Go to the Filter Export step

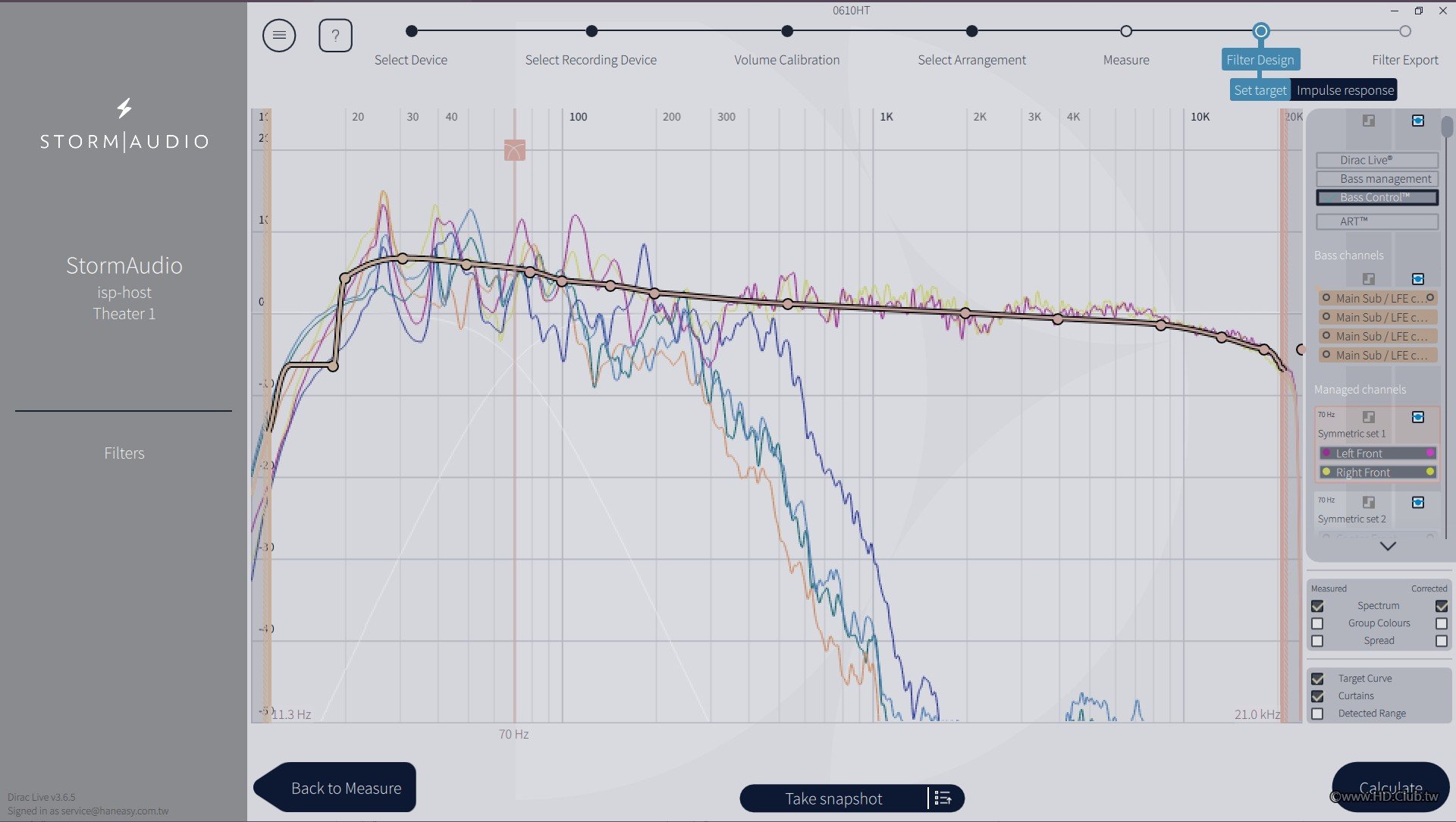coord(1404,32)
